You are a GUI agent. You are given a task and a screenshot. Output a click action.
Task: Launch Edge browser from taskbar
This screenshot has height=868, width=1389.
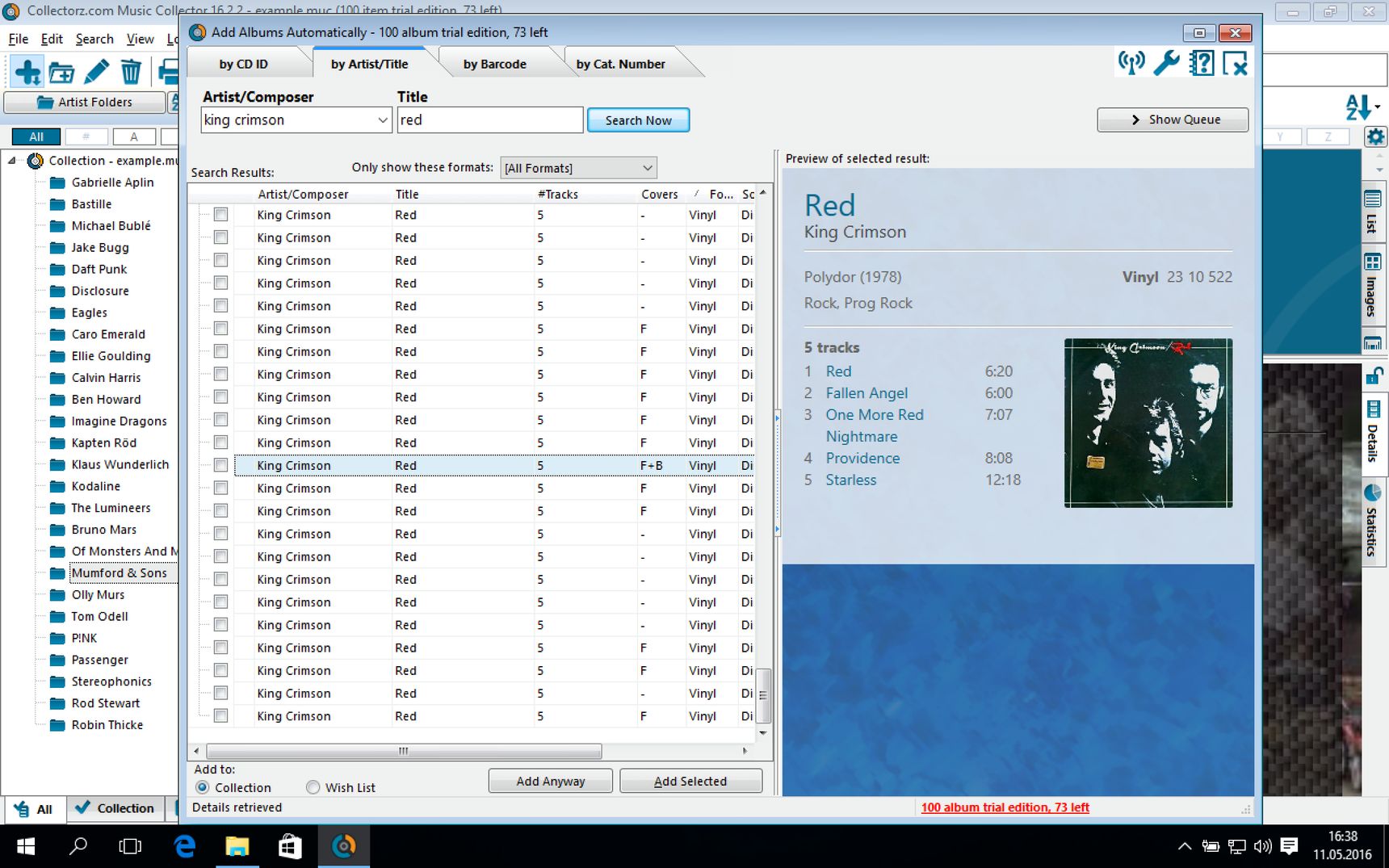tap(185, 846)
